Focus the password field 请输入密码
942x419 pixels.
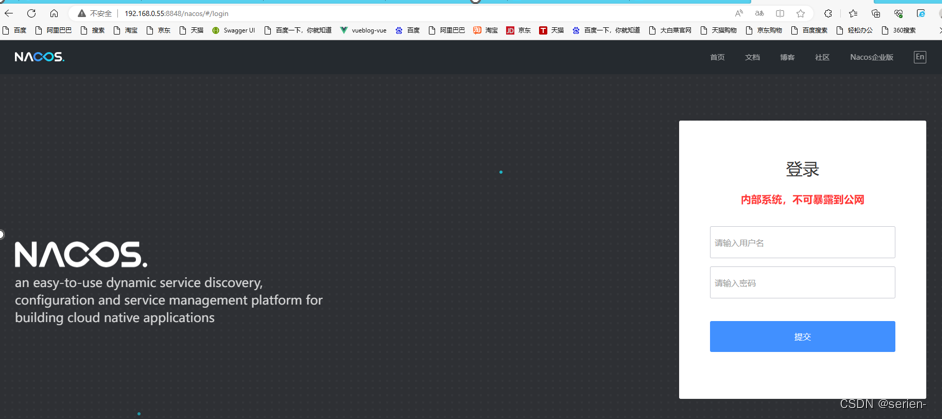(803, 283)
